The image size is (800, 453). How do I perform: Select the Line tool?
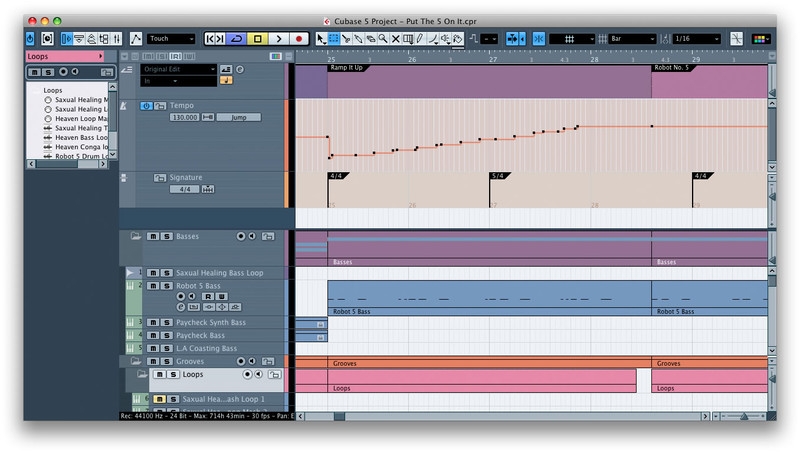click(x=433, y=39)
